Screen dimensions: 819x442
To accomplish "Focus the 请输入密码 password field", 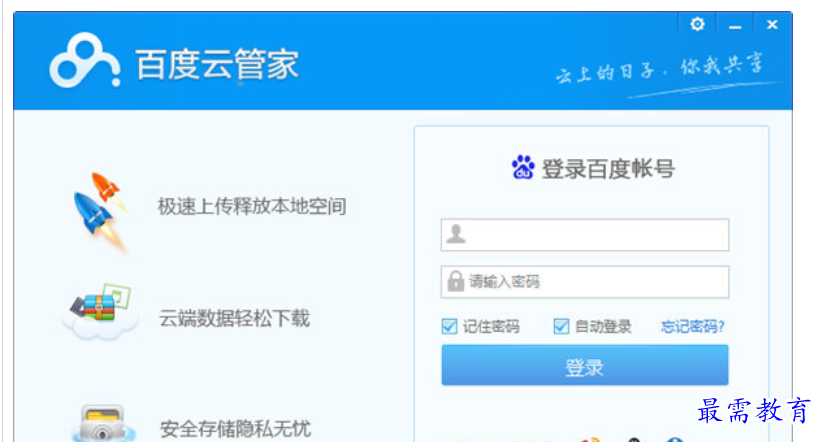I will click(x=584, y=282).
